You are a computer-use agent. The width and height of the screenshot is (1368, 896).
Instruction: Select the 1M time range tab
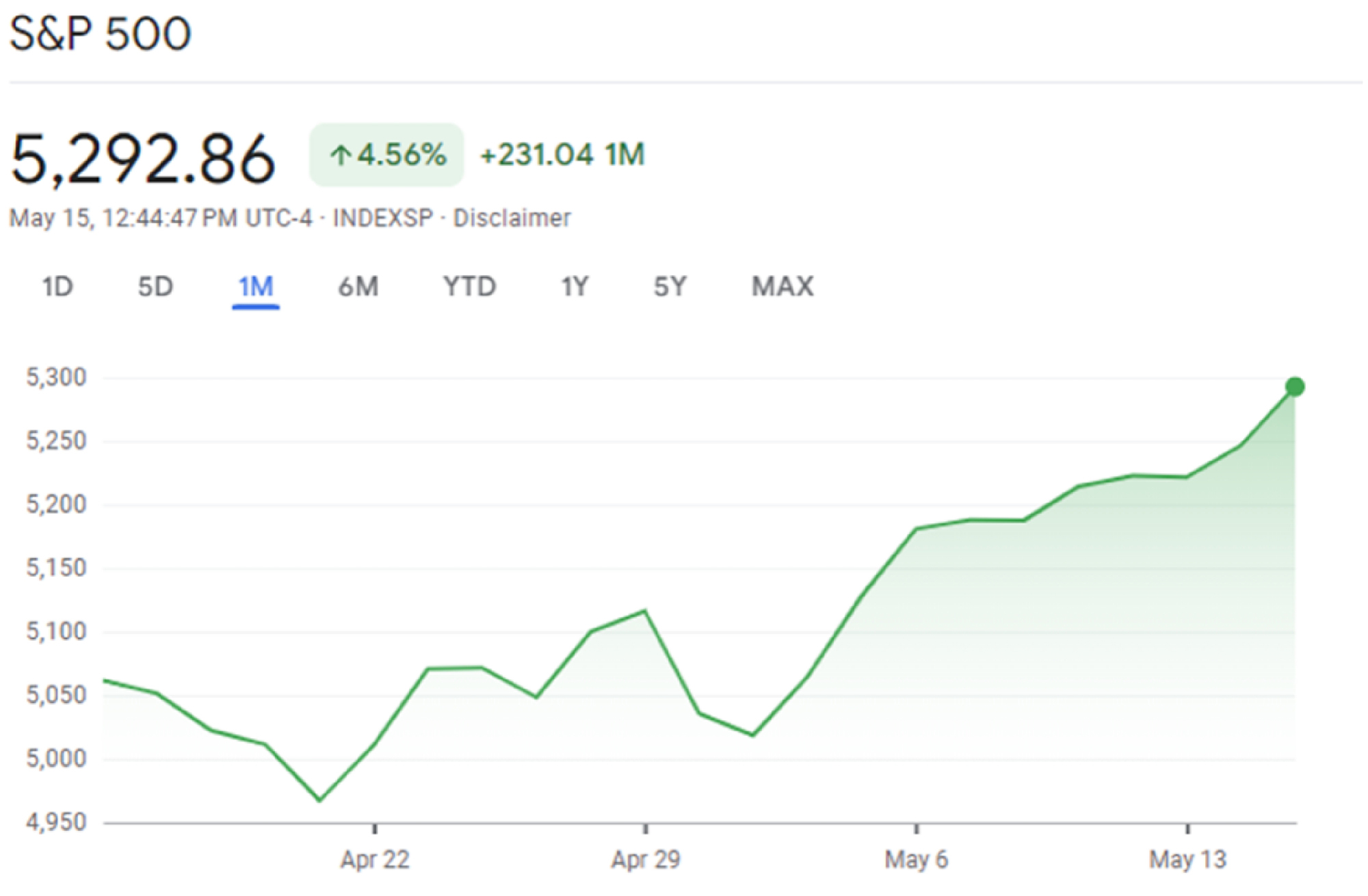256,287
